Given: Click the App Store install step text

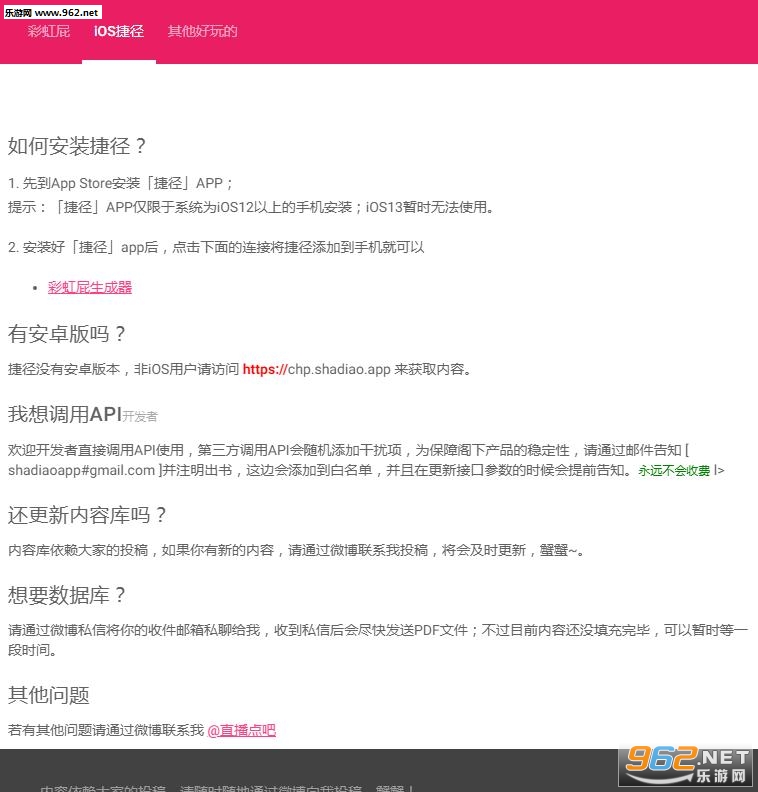Looking at the screenshot, I should click(x=121, y=183).
